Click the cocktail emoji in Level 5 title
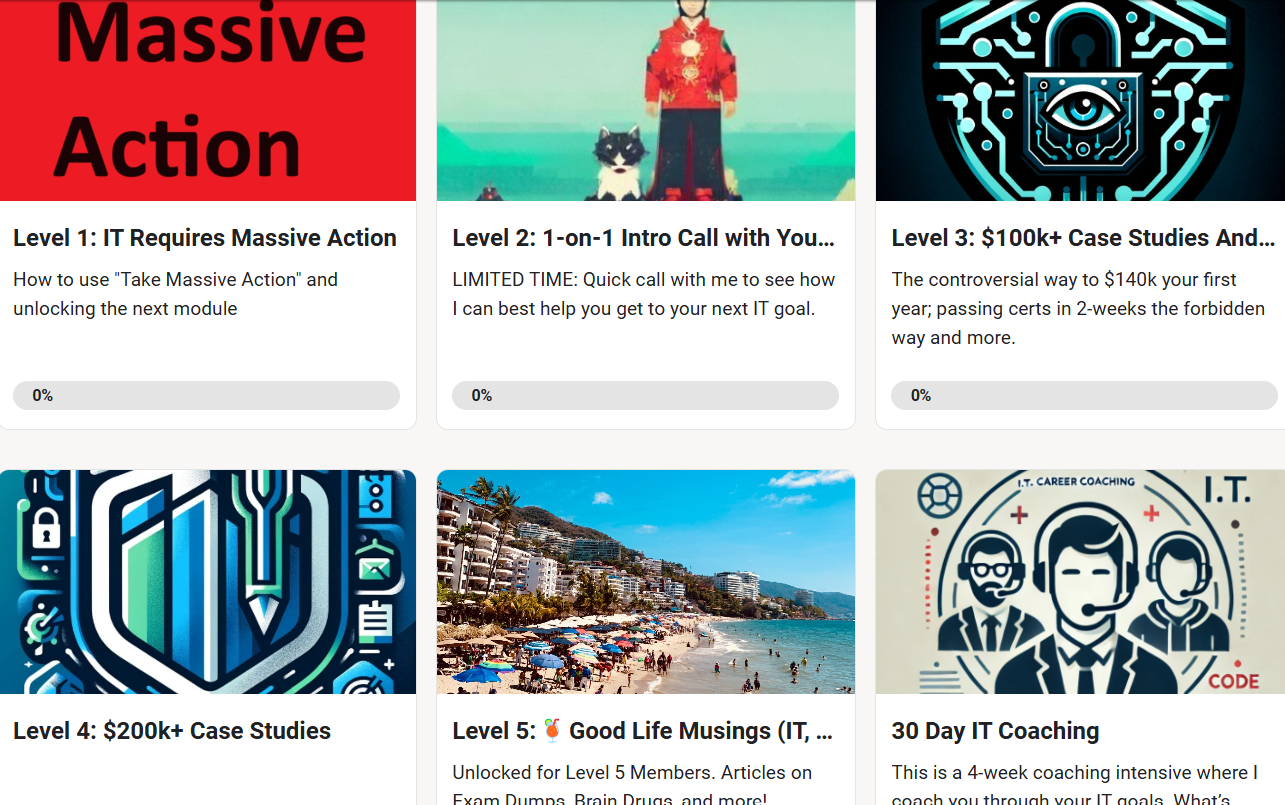The height and width of the screenshot is (805, 1285). (x=553, y=731)
